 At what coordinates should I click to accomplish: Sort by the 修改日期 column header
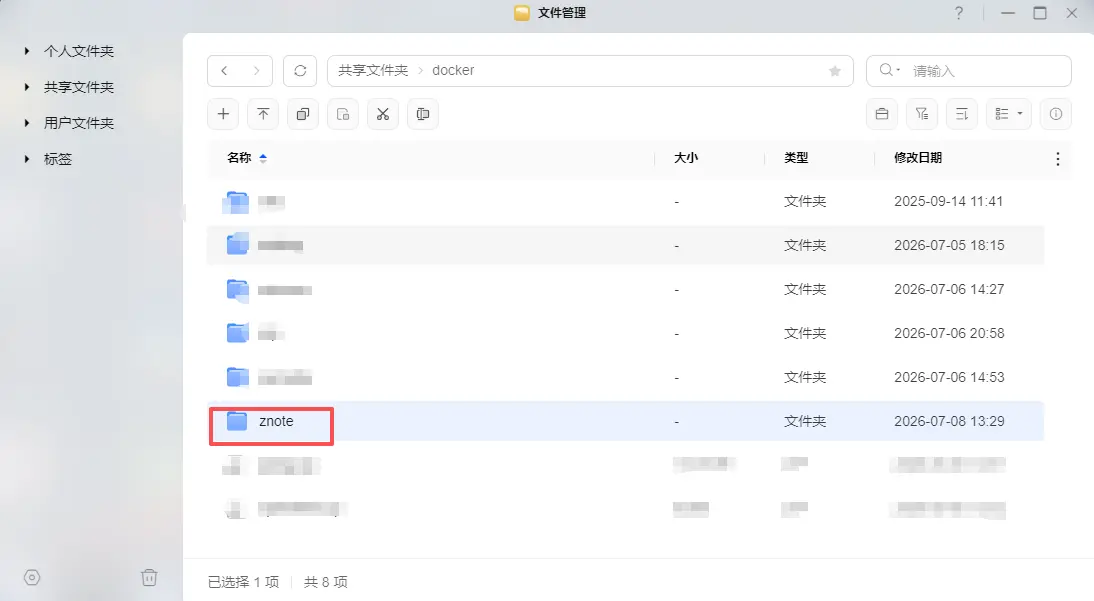click(x=918, y=158)
